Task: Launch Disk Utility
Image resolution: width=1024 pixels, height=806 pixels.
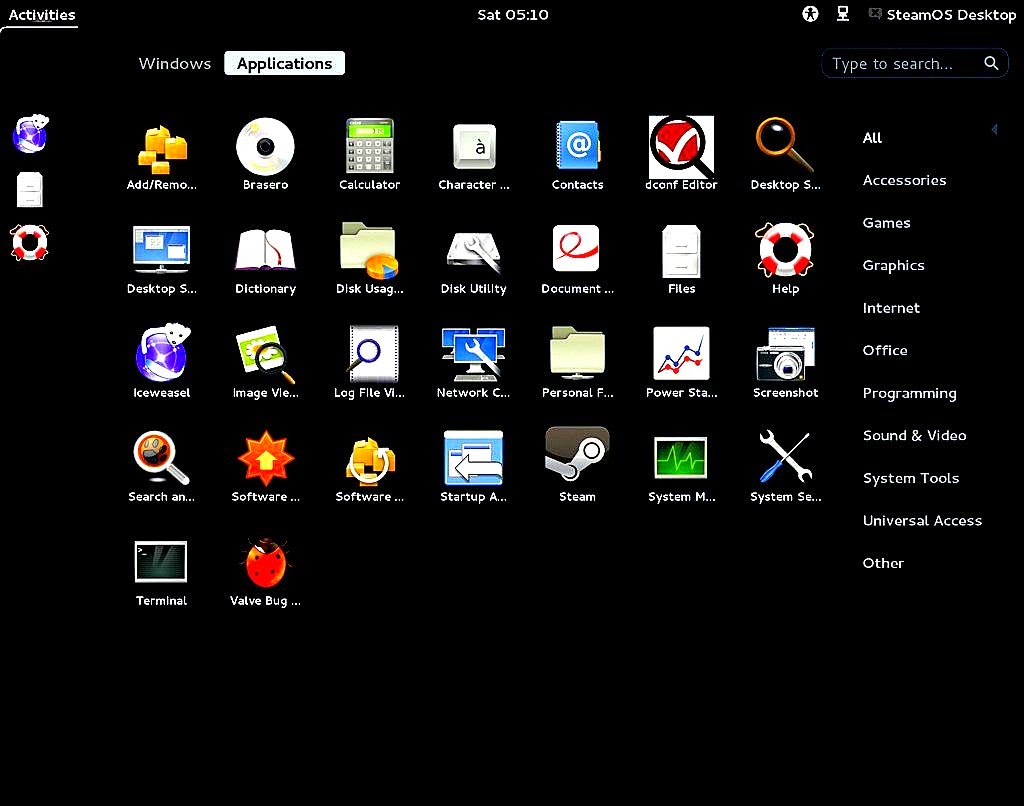Action: [473, 253]
